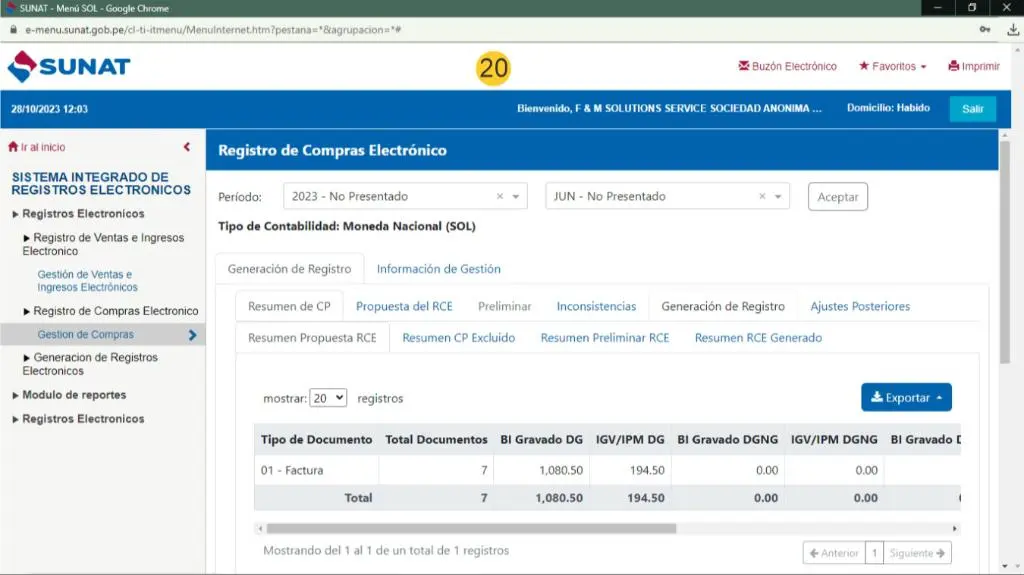The height and width of the screenshot is (575, 1024).
Task: Open Buzón Electrónico mailbox
Action: click(x=787, y=67)
